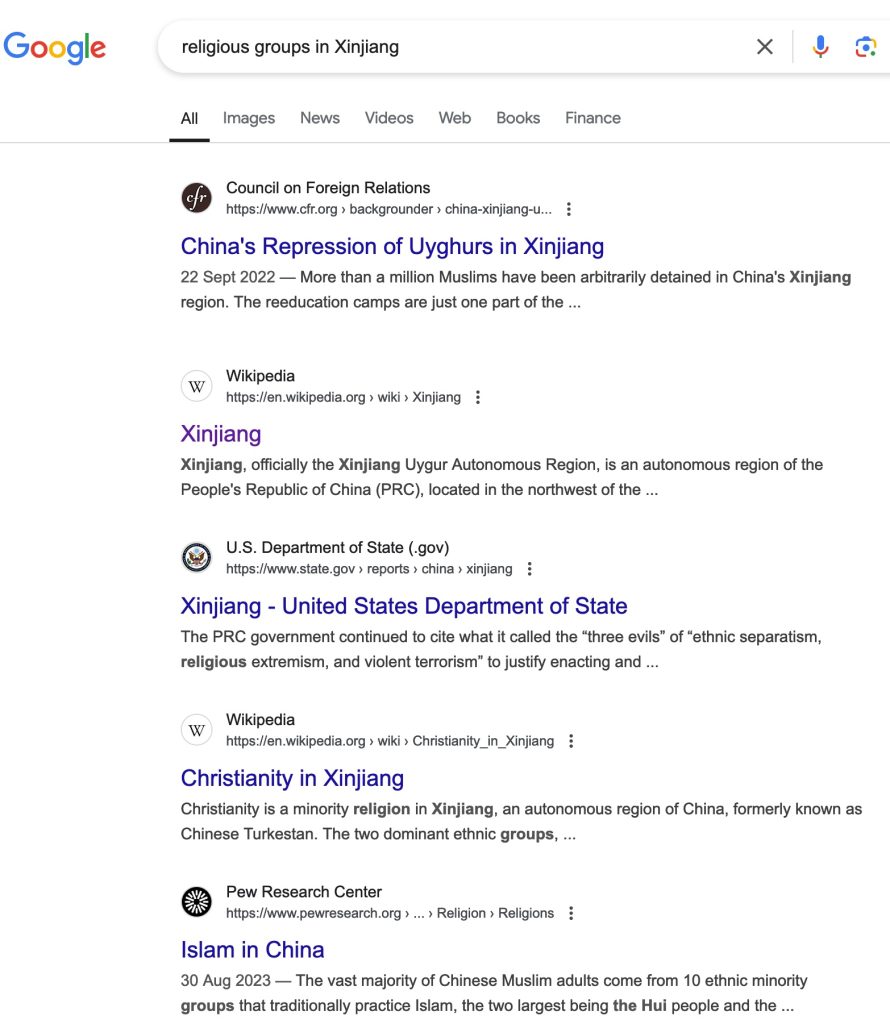Click the Wikipedia favicon beside Xinjiang result
The image size is (890, 1024).
[x=197, y=386]
